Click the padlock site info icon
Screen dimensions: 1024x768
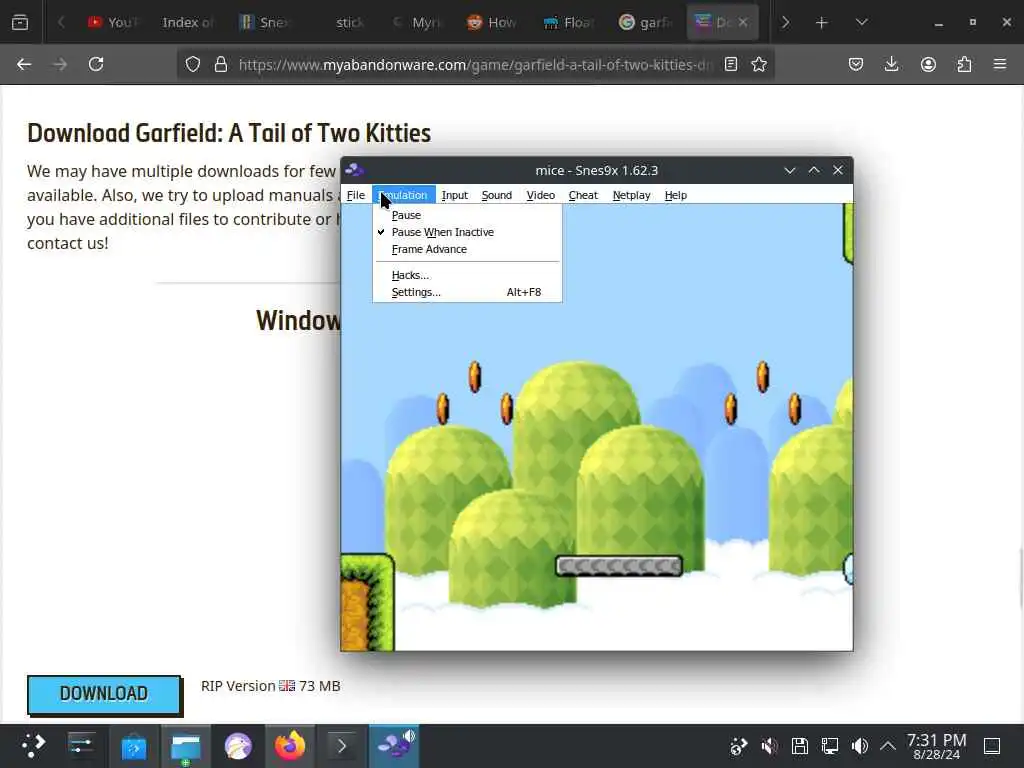point(221,64)
